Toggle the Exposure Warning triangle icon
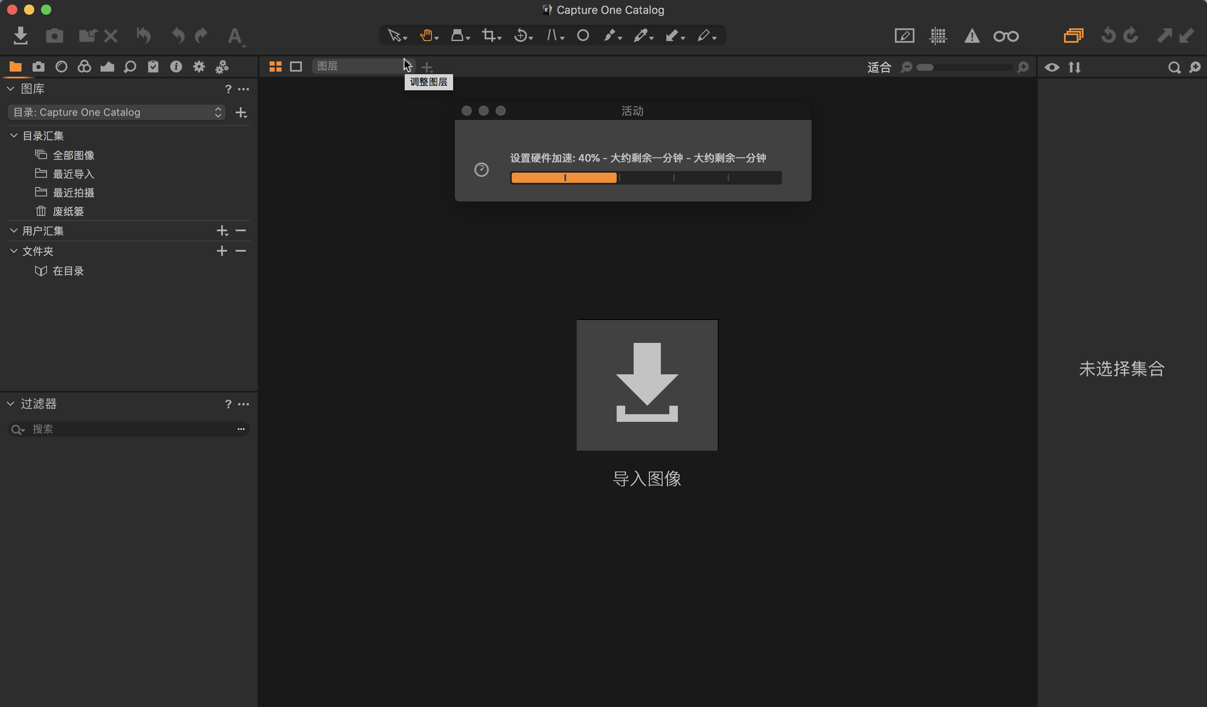Viewport: 1207px width, 707px height. pyautogui.click(x=971, y=35)
